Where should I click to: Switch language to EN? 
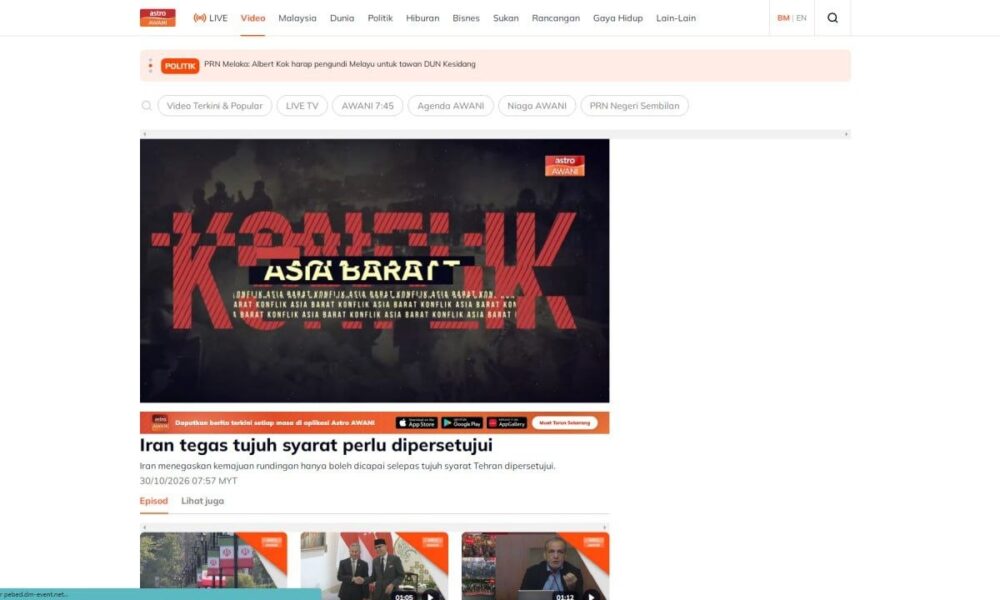click(802, 18)
